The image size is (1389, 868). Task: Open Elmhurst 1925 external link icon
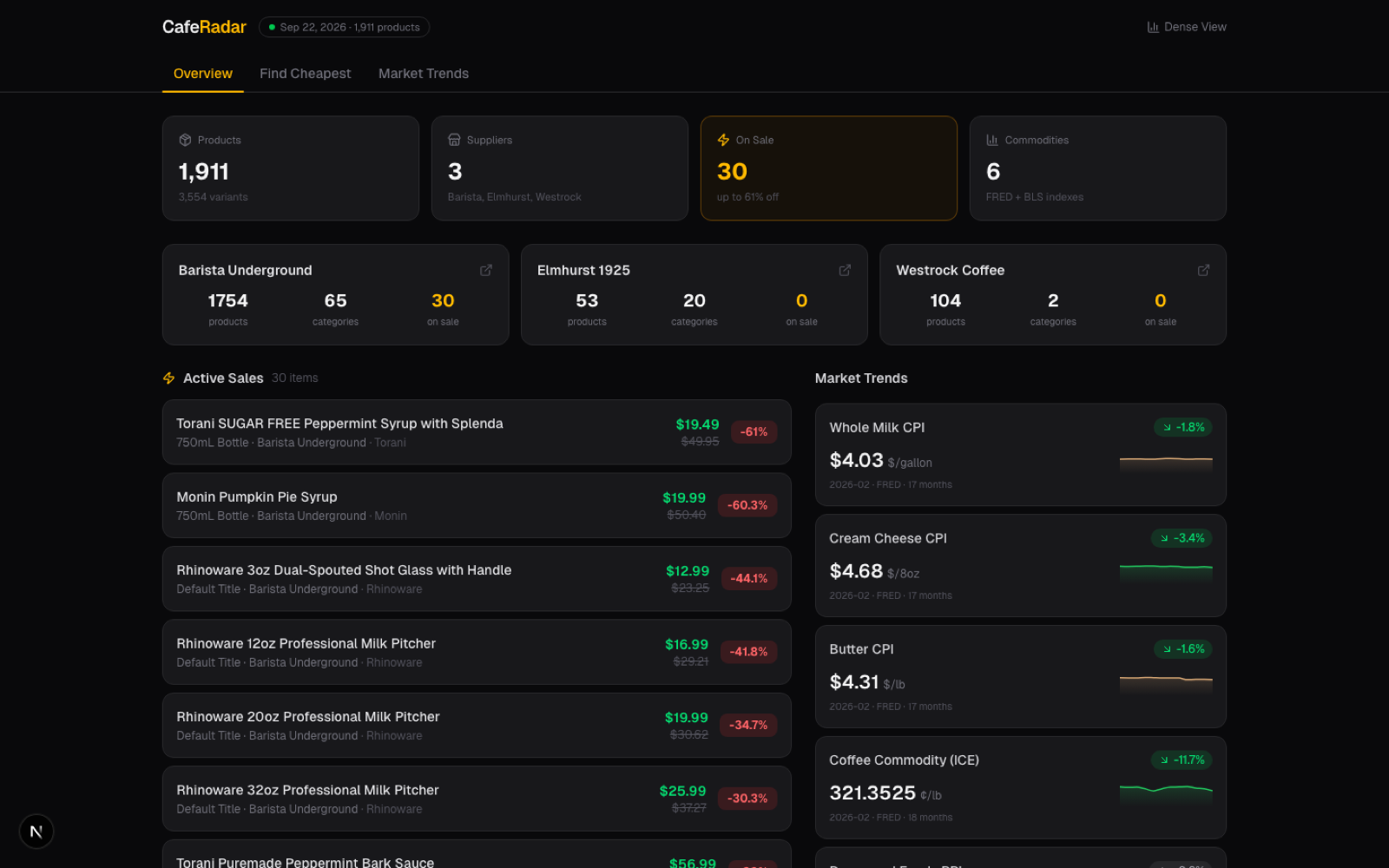(845, 270)
